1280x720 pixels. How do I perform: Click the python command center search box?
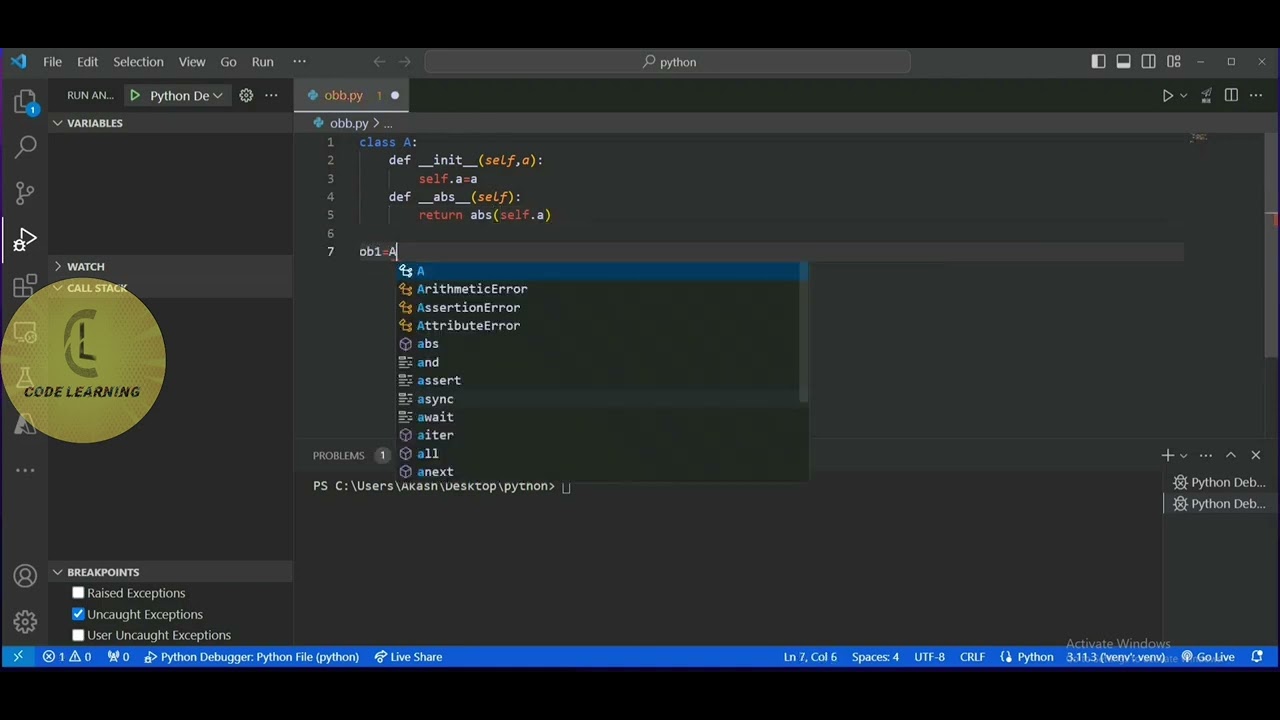pyautogui.click(x=667, y=62)
